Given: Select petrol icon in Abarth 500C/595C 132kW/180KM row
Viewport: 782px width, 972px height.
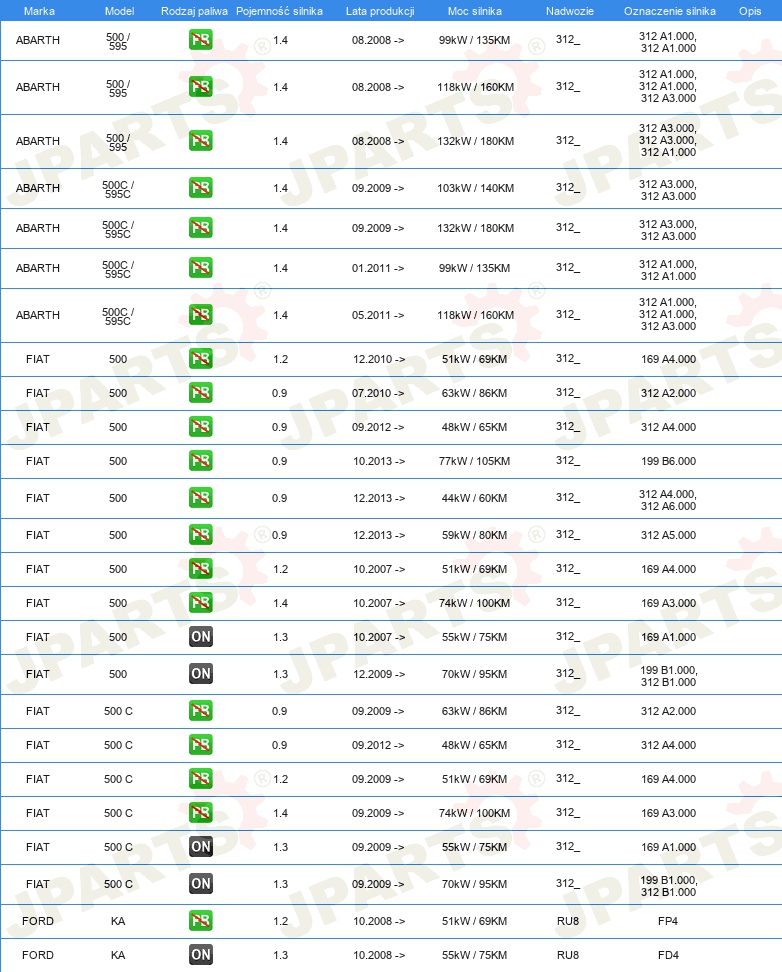Looking at the screenshot, I should [200, 228].
